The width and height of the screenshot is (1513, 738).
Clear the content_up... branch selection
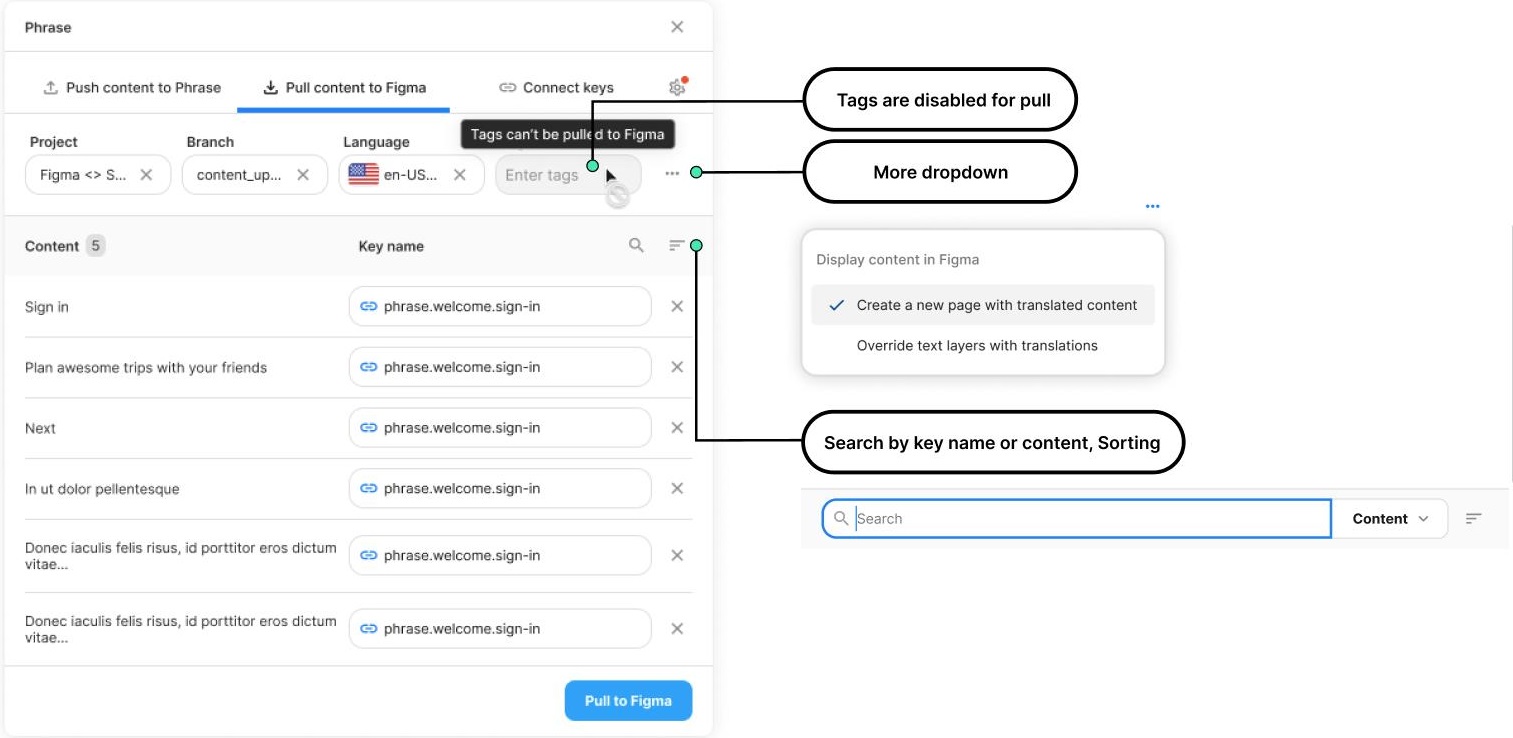pos(303,175)
